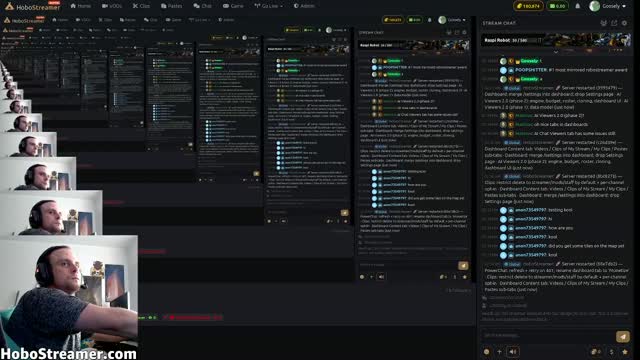Expand the Go Live dropdown menu
This screenshot has height=360, width=640.
pos(268,6)
